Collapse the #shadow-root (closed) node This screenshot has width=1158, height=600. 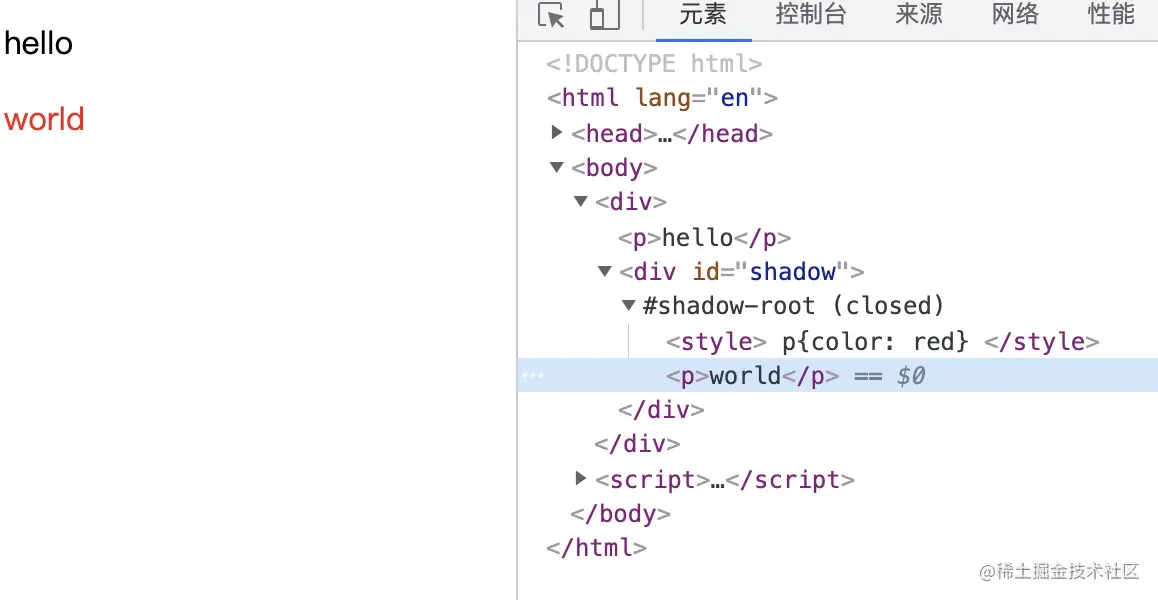[x=628, y=305]
